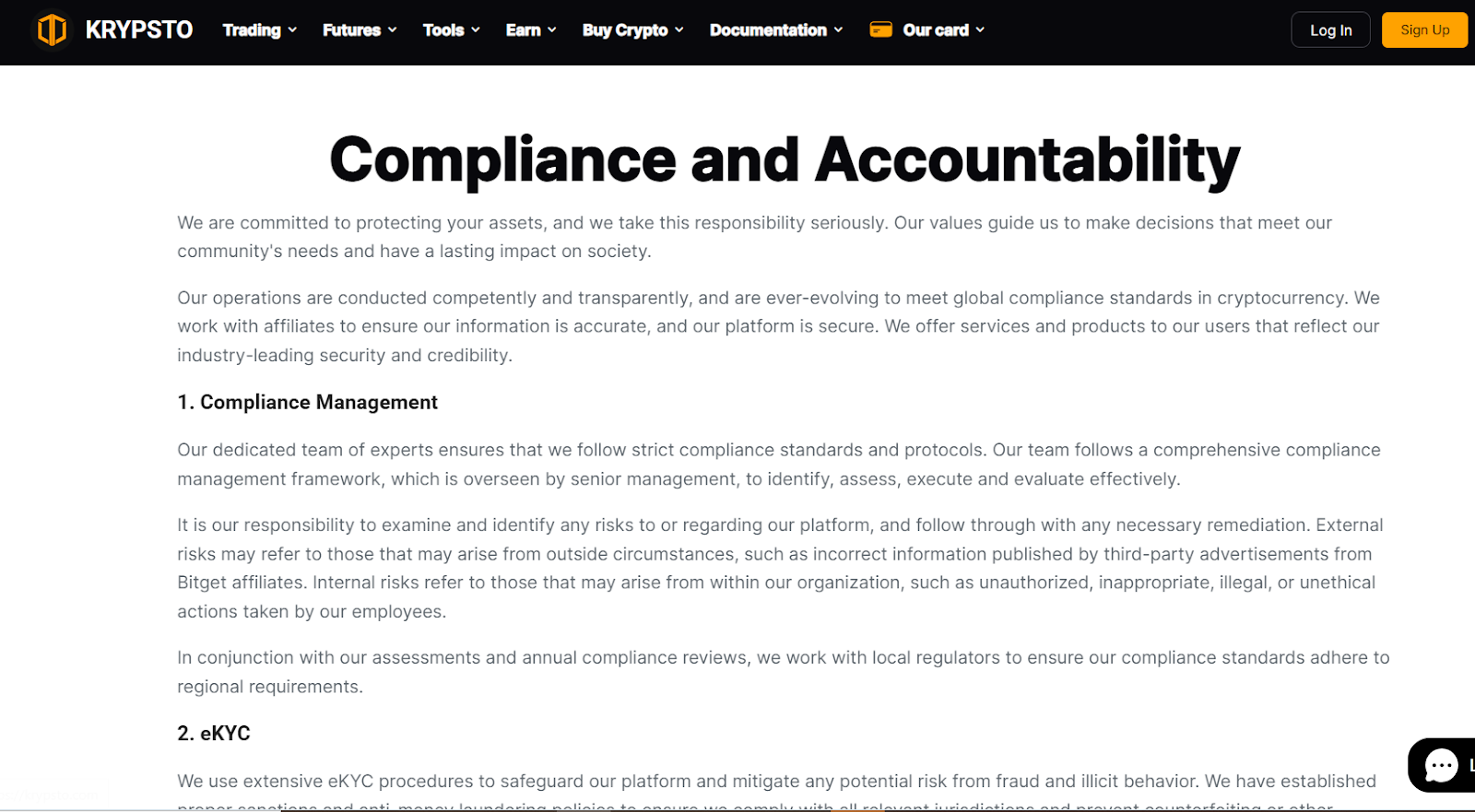
Task: Click the orange card icon in navbar
Action: pos(880,30)
